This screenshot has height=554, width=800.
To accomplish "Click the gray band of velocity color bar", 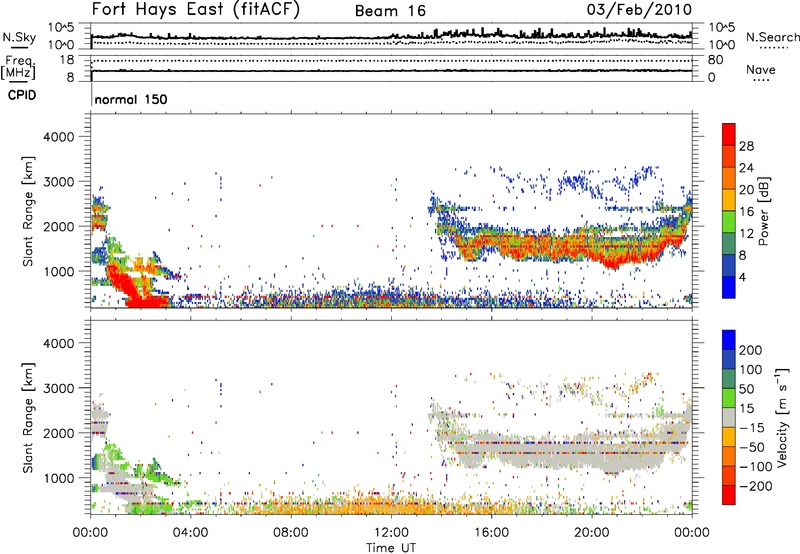I will 729,417.
